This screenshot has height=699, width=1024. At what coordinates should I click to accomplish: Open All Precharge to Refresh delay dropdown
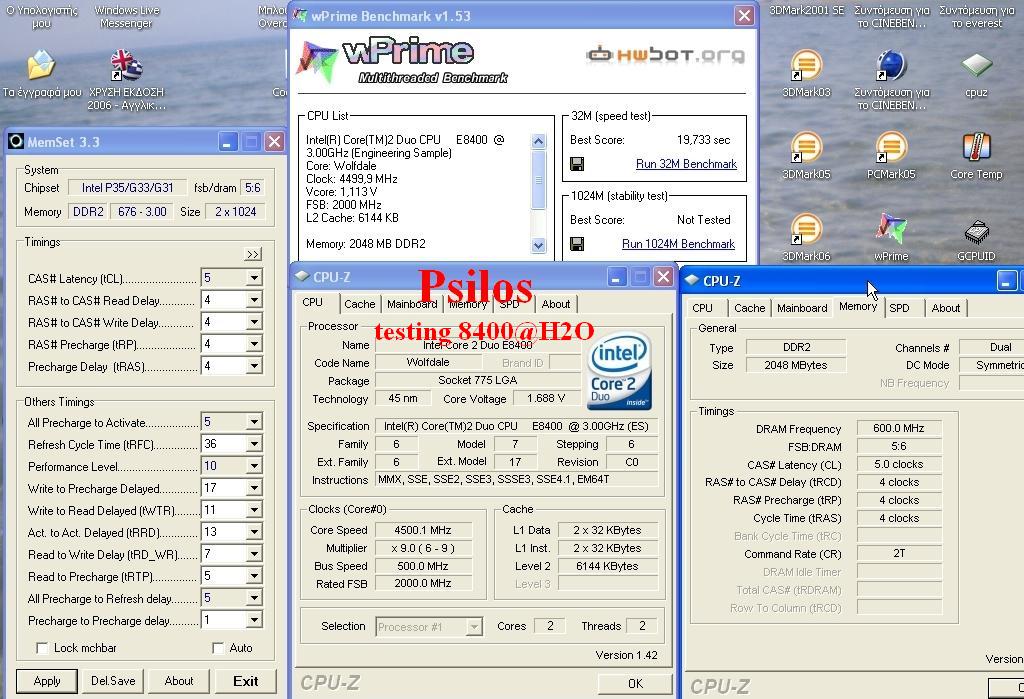tap(254, 598)
